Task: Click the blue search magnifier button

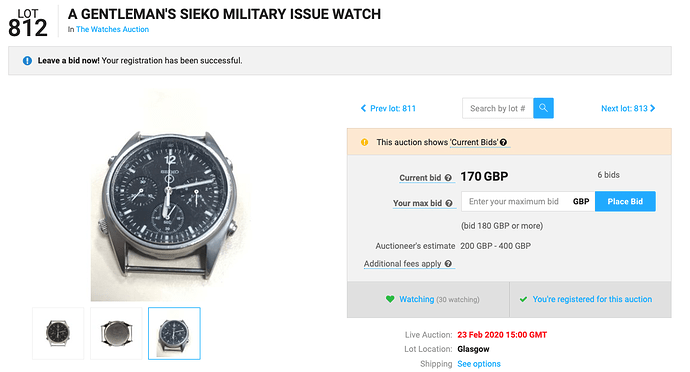Action: click(x=543, y=108)
